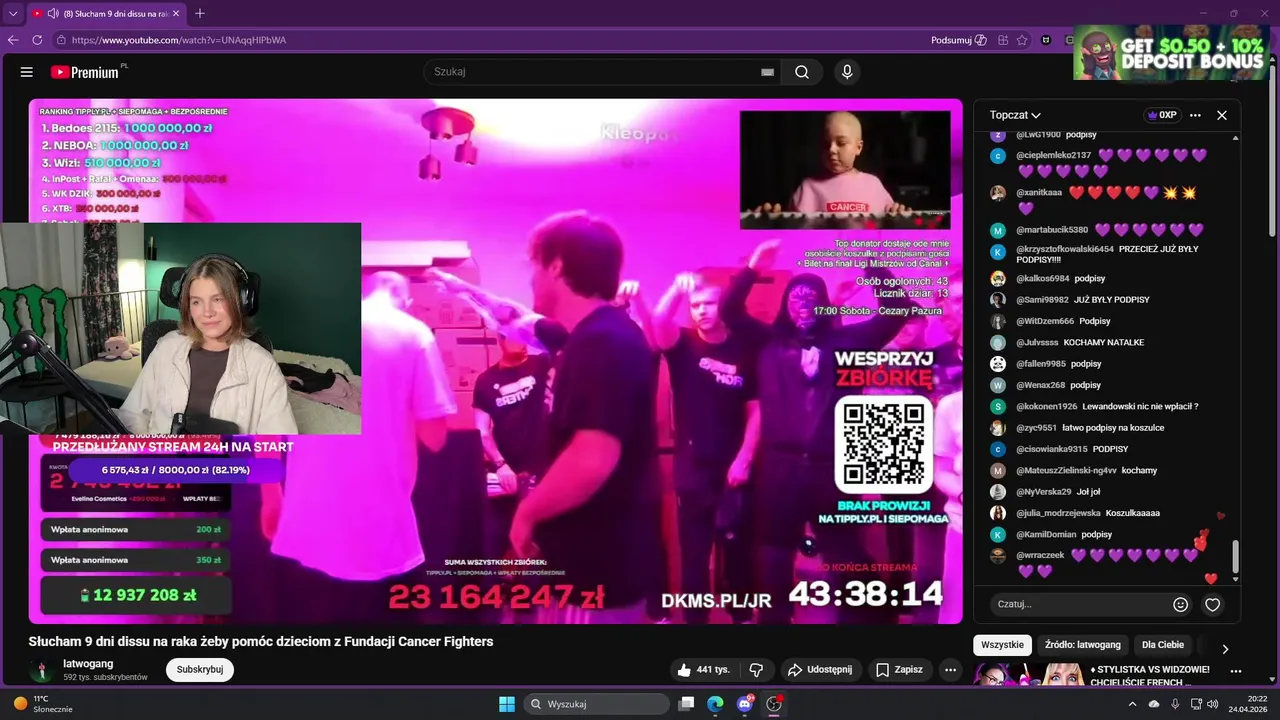This screenshot has width=1280, height=720.
Task: Open chat options three-dot menu
Action: point(1195,115)
